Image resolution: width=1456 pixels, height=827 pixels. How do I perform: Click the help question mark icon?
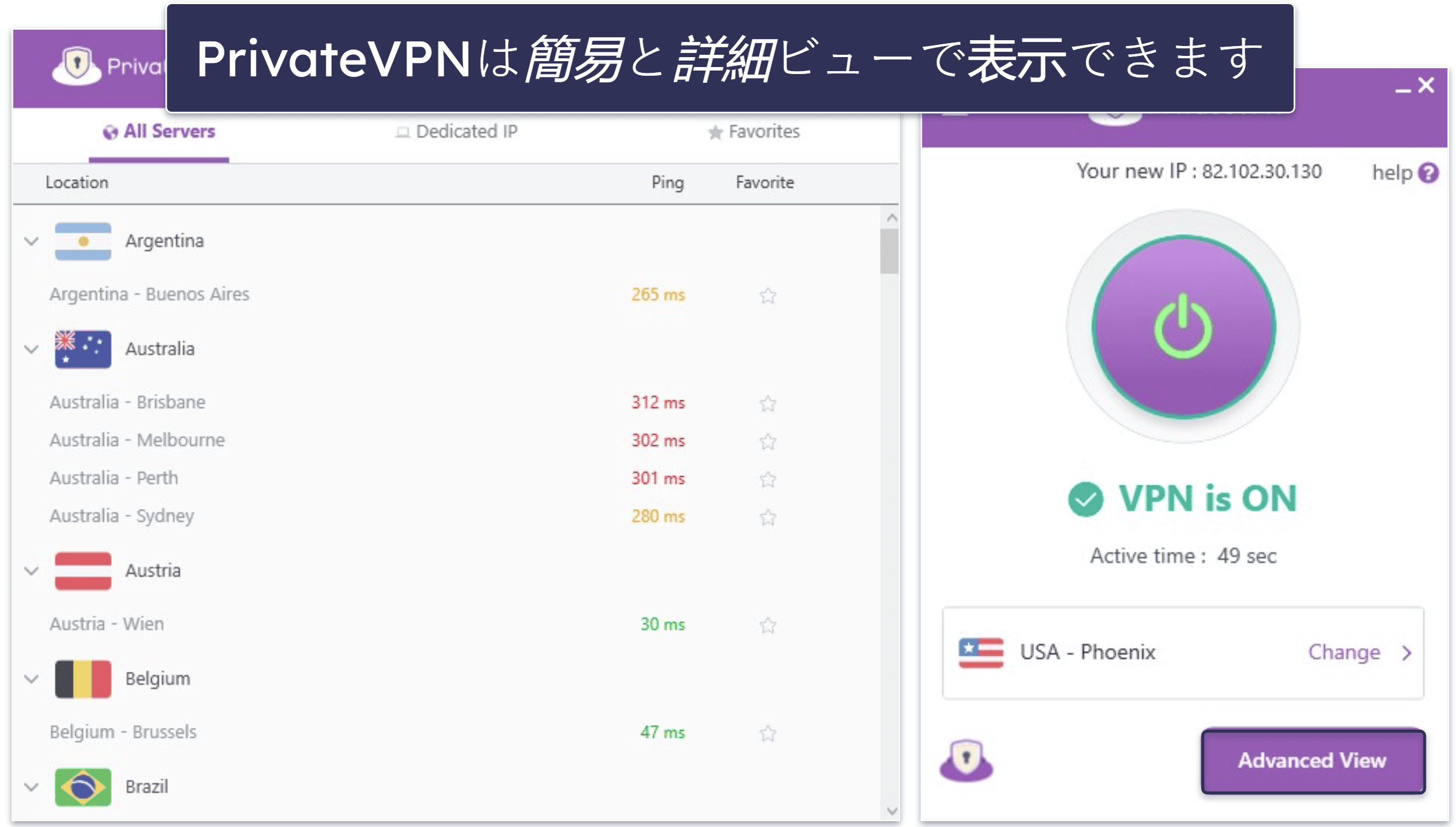pyautogui.click(x=1429, y=173)
